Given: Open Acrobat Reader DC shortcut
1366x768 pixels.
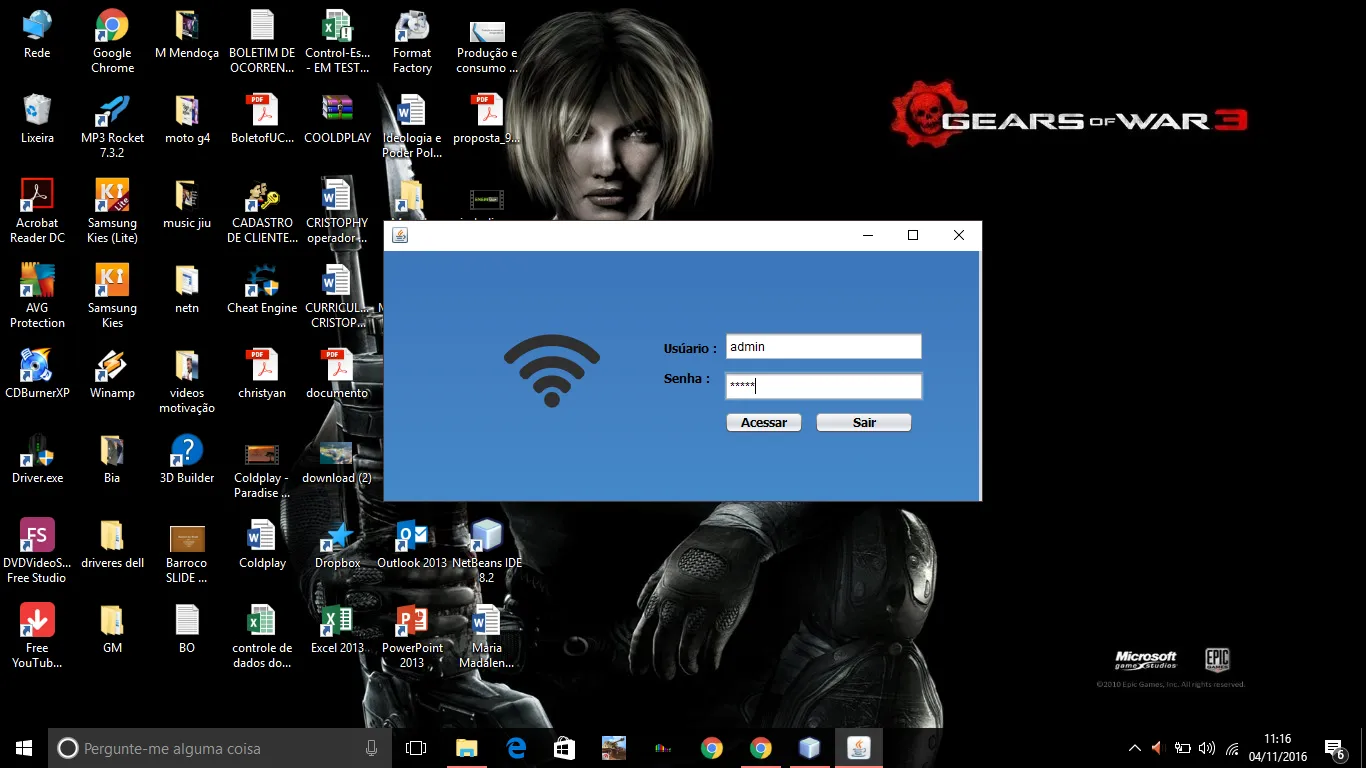Looking at the screenshot, I should click(37, 210).
